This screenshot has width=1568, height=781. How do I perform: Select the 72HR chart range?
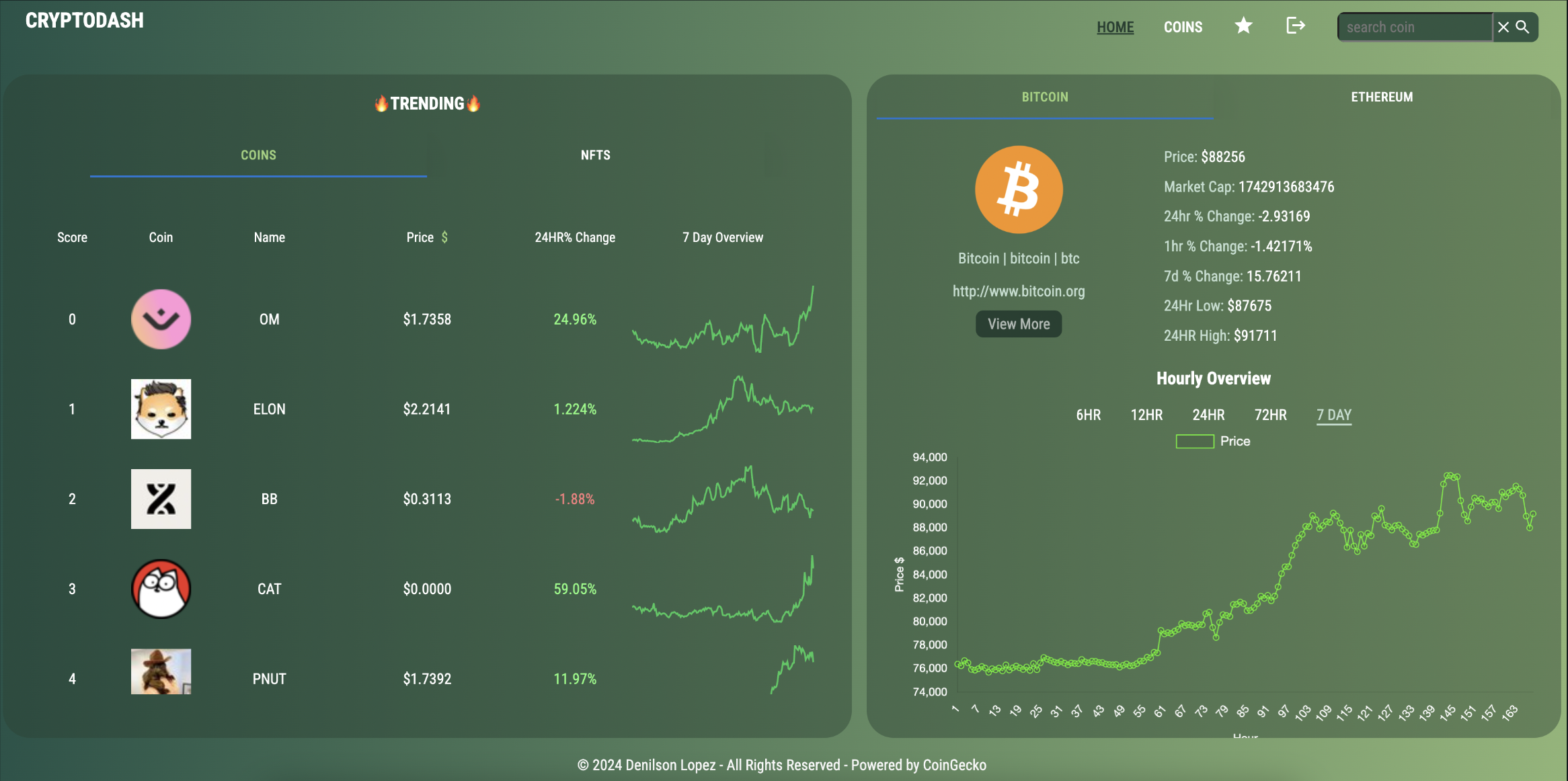pyautogui.click(x=1270, y=415)
